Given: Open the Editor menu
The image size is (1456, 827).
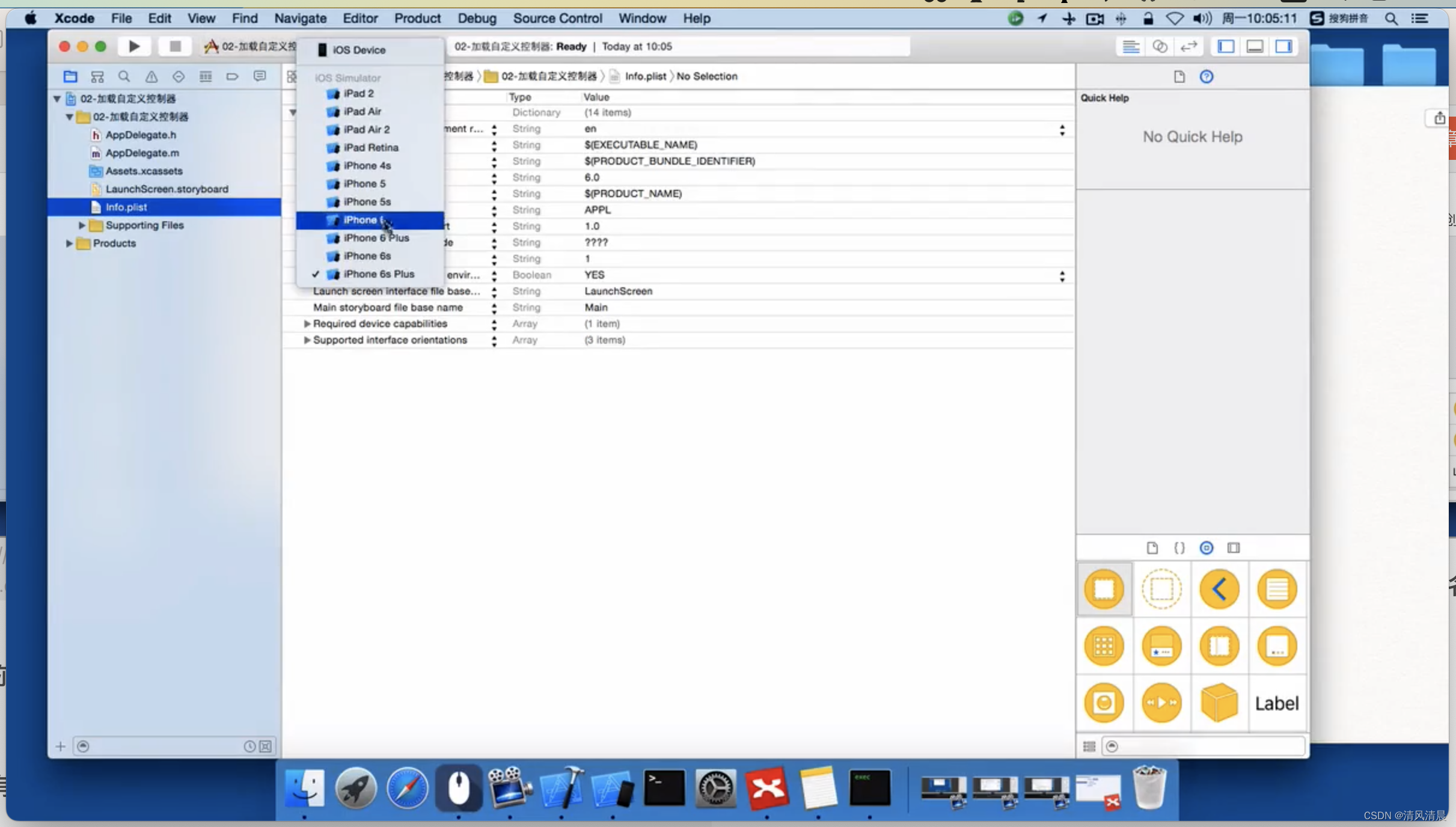Looking at the screenshot, I should (360, 18).
